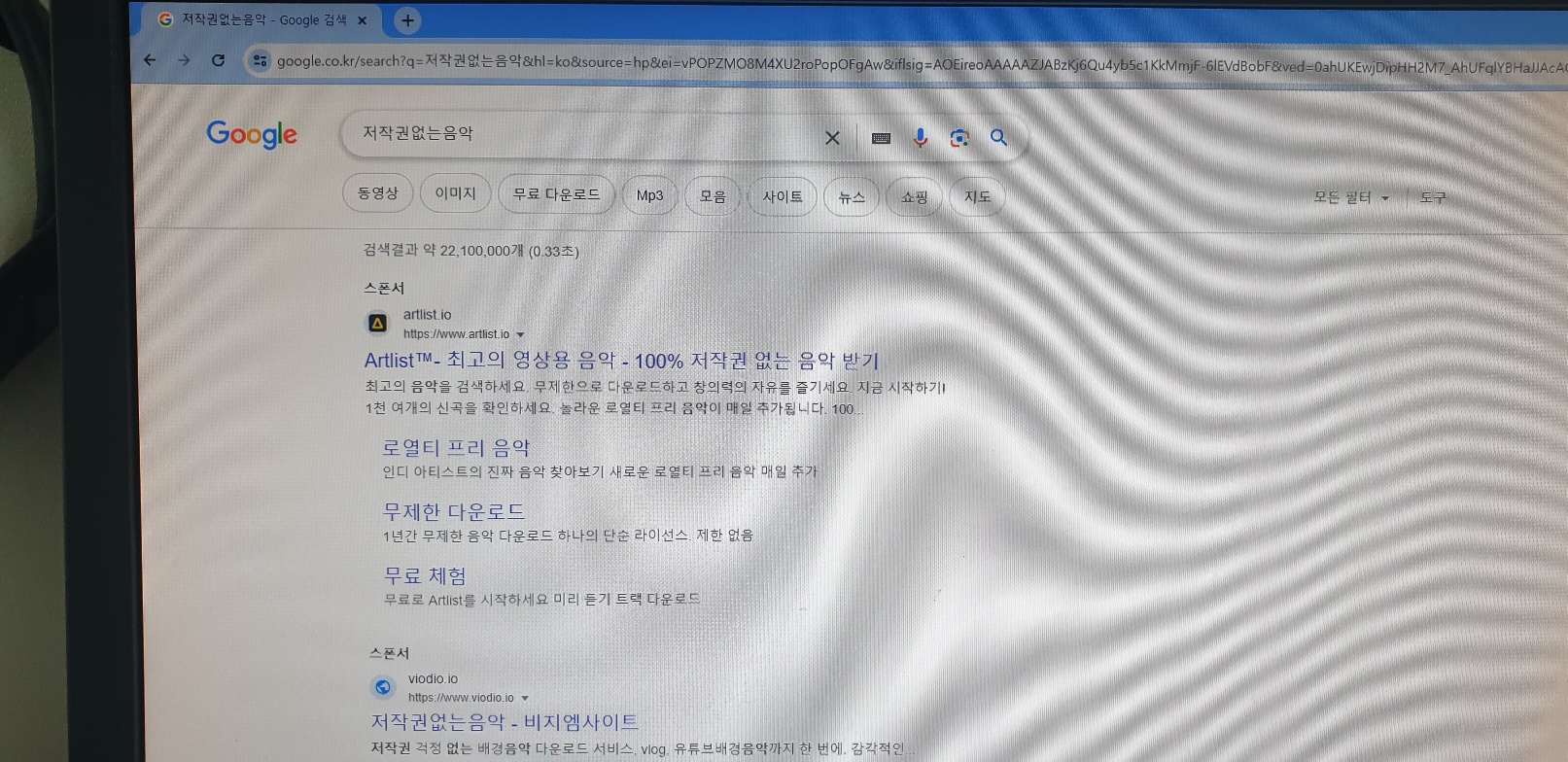Screen dimensions: 1568x762
Task: Open the 무료 체험 sitelink
Action: point(425,575)
